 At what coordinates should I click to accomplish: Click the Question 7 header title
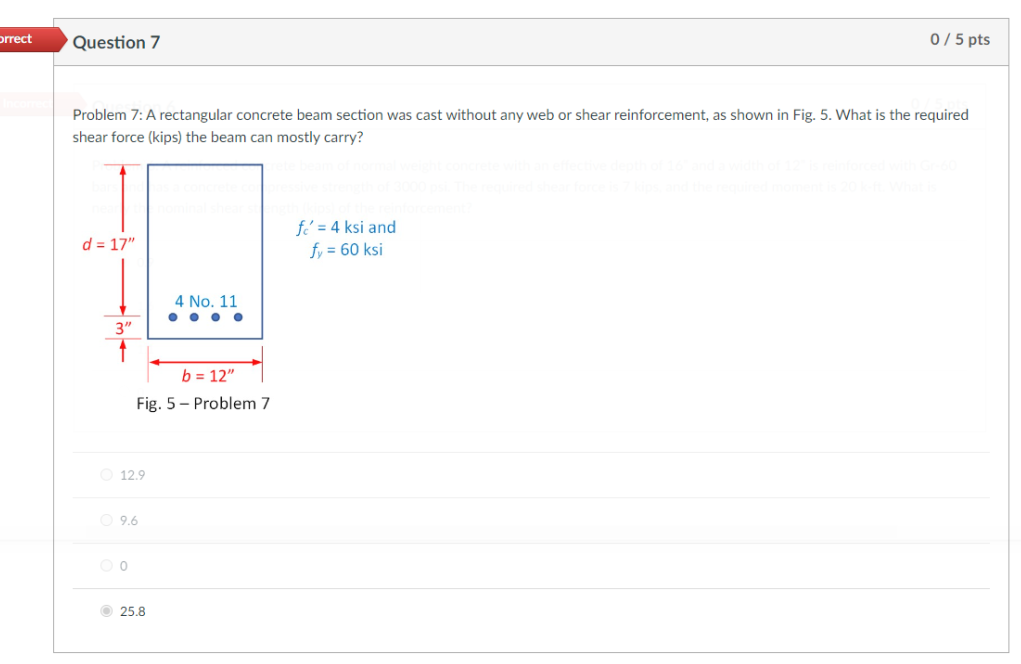(x=117, y=42)
